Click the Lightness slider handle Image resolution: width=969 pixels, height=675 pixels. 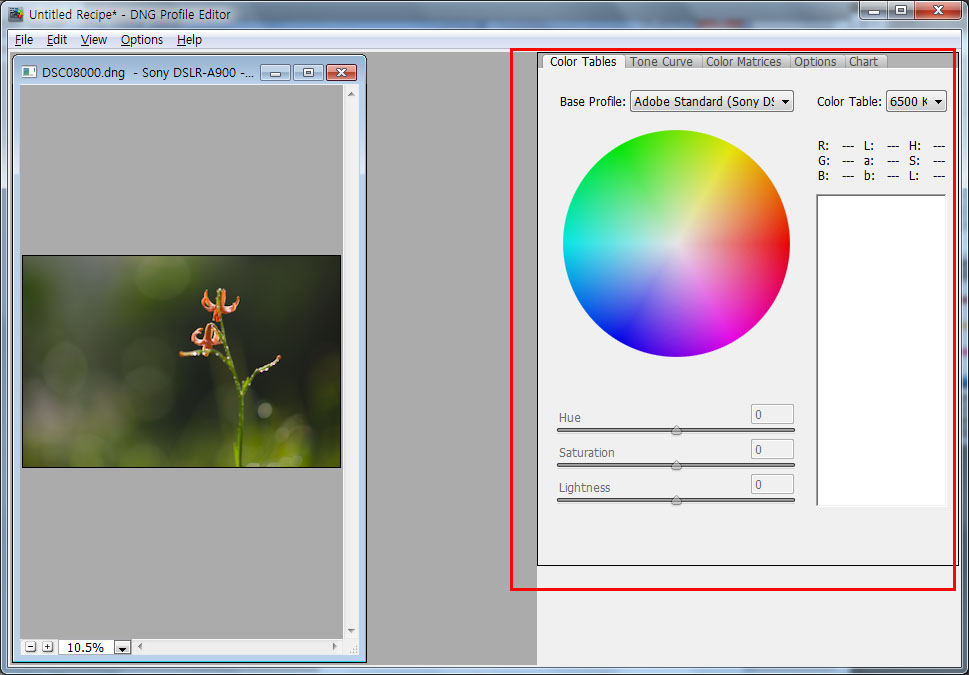click(x=676, y=500)
